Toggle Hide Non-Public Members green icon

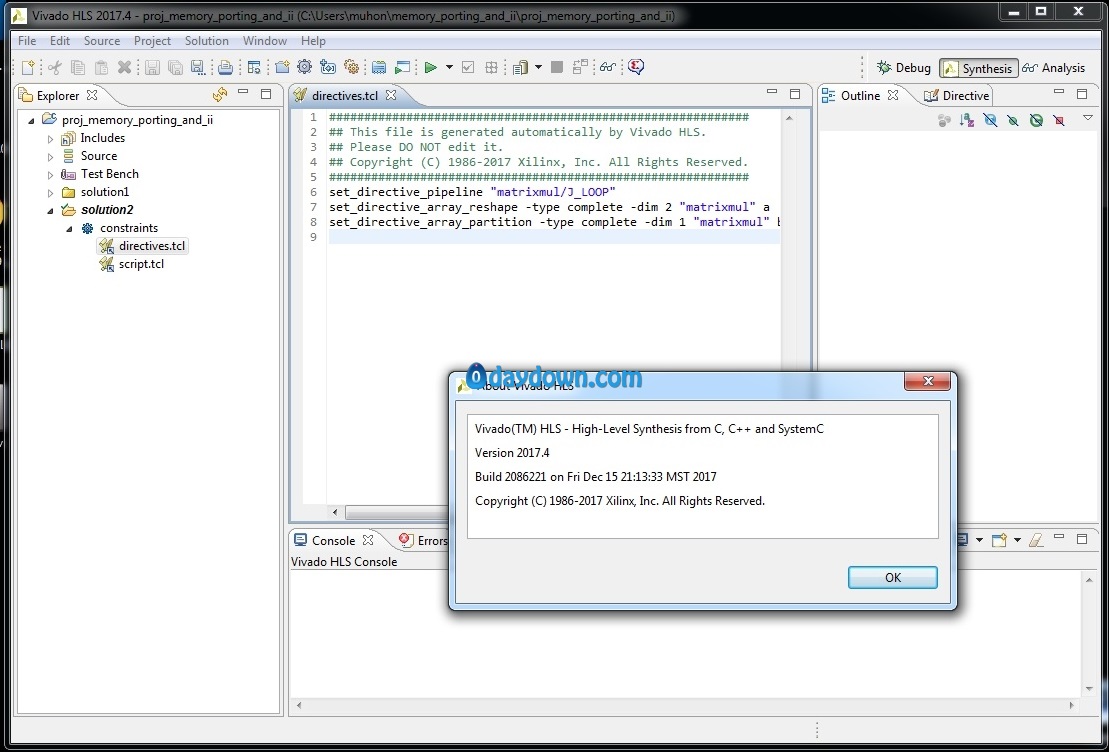click(1036, 120)
